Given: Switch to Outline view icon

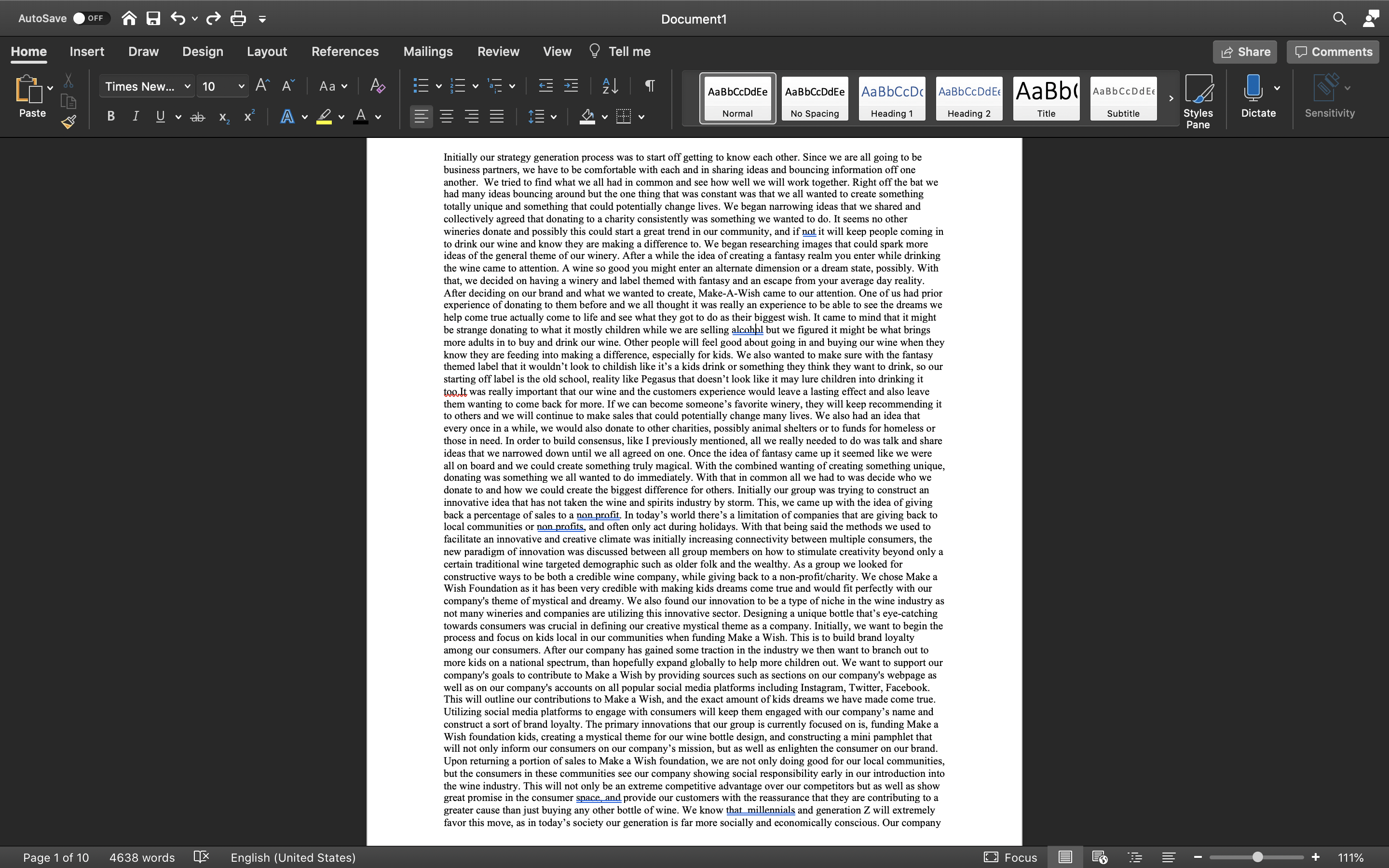Looking at the screenshot, I should pyautogui.click(x=1135, y=857).
